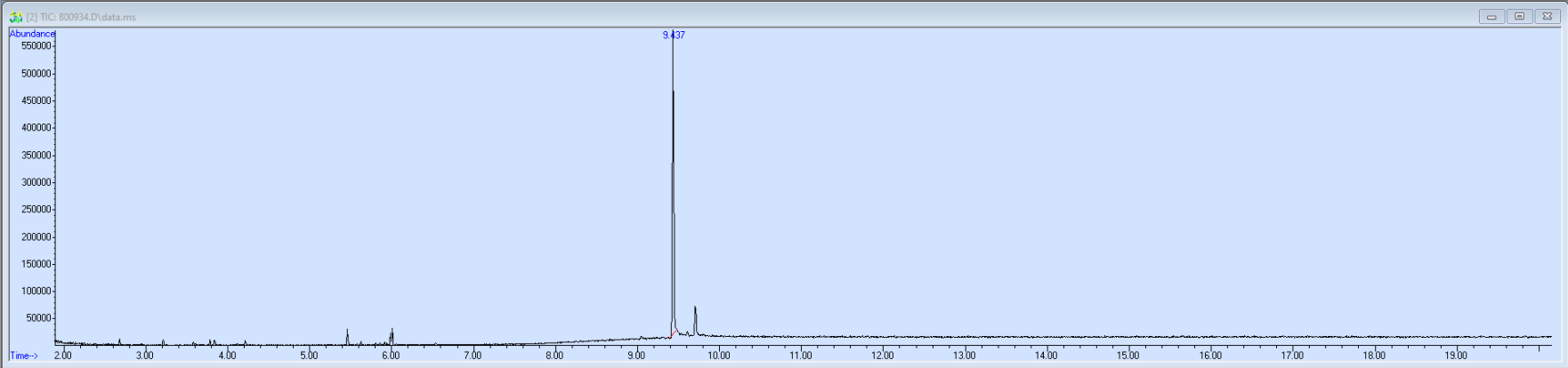Close the TIC chromatogram window
The width and height of the screenshot is (1568, 368).
1547,16
